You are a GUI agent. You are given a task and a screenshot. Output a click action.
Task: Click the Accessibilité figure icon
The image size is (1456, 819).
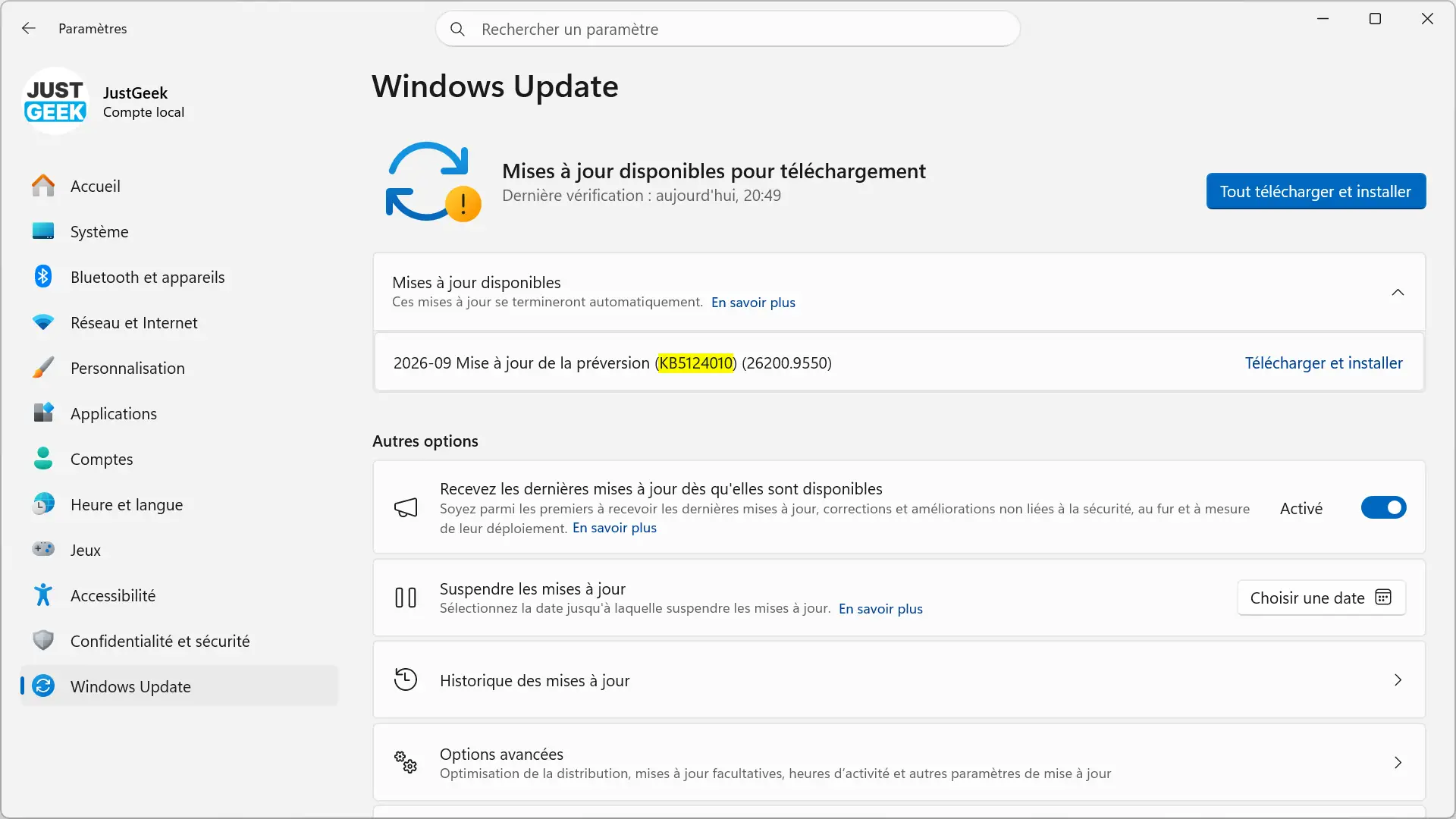43,595
